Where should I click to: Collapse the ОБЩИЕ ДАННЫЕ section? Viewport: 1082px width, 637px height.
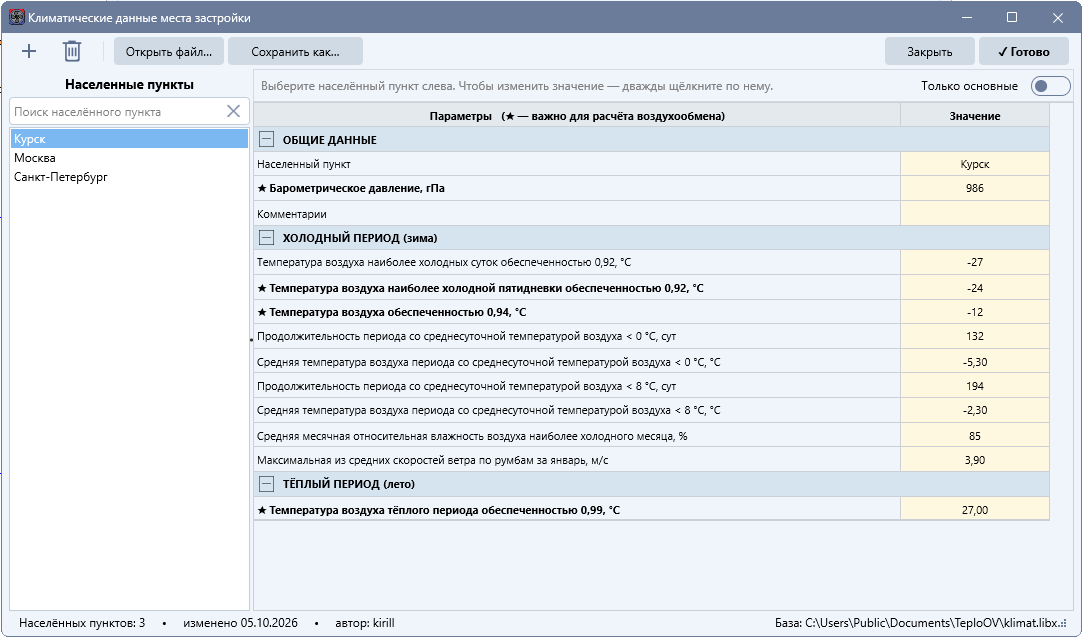(266, 139)
